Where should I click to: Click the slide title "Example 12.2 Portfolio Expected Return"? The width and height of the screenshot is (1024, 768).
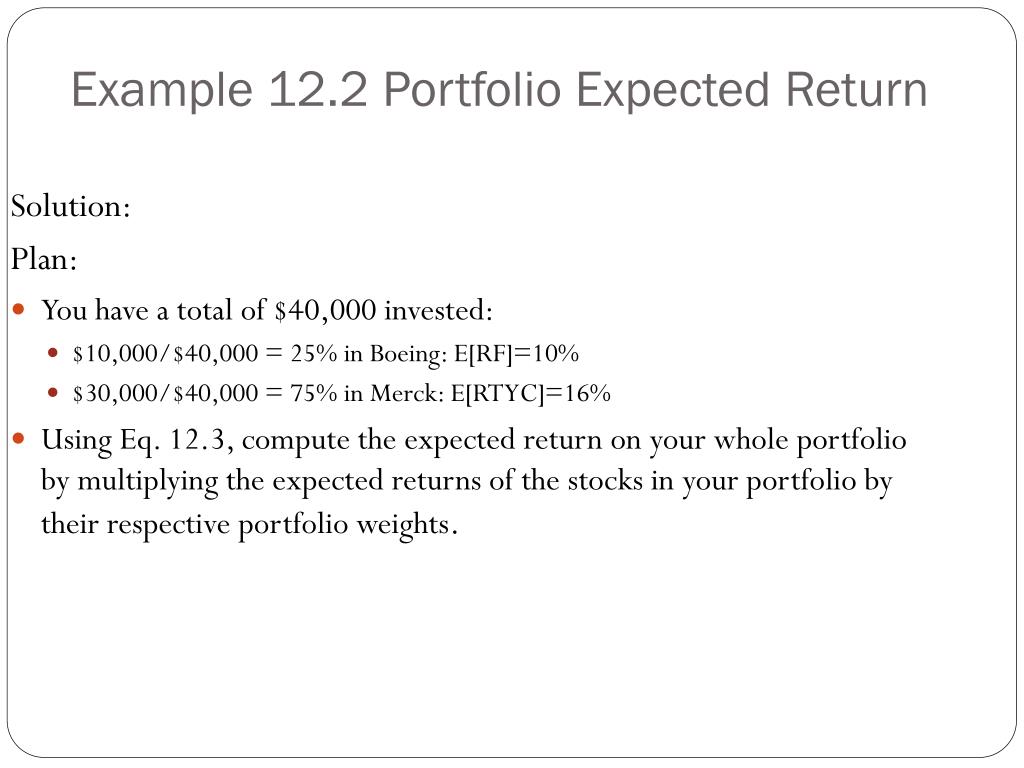point(499,90)
